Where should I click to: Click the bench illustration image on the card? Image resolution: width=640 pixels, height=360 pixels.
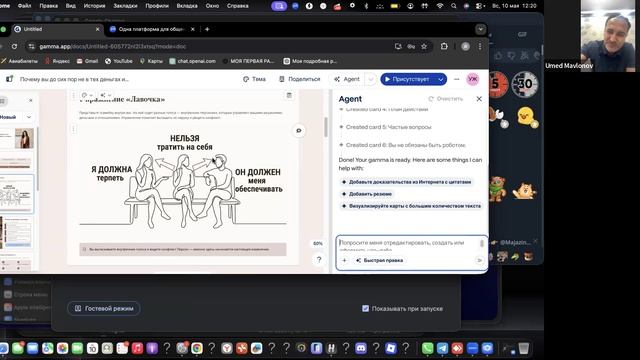coord(183,182)
